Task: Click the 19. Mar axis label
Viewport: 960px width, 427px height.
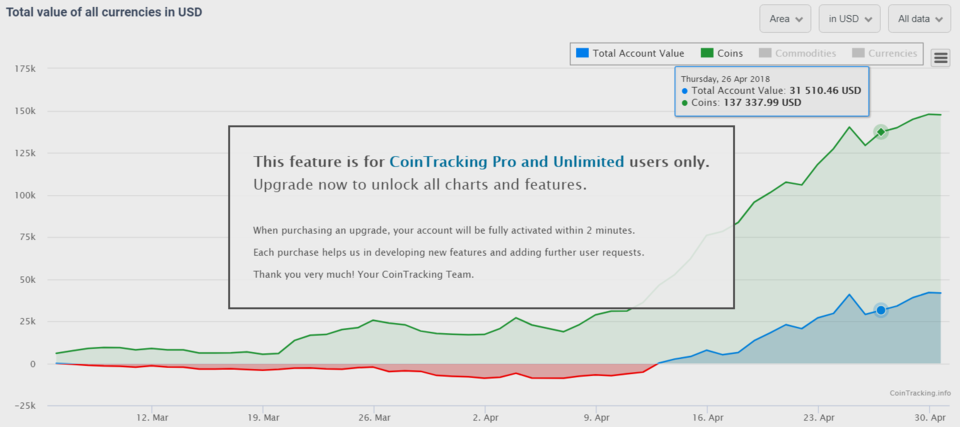Action: pyautogui.click(x=262, y=417)
